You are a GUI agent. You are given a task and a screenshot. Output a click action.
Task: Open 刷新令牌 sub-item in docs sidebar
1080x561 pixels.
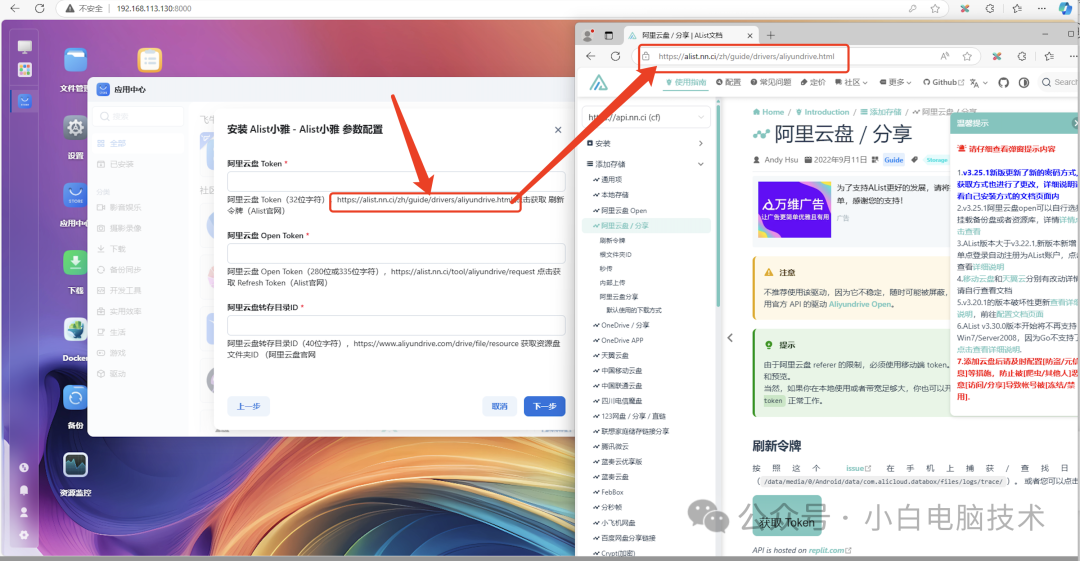coord(612,241)
